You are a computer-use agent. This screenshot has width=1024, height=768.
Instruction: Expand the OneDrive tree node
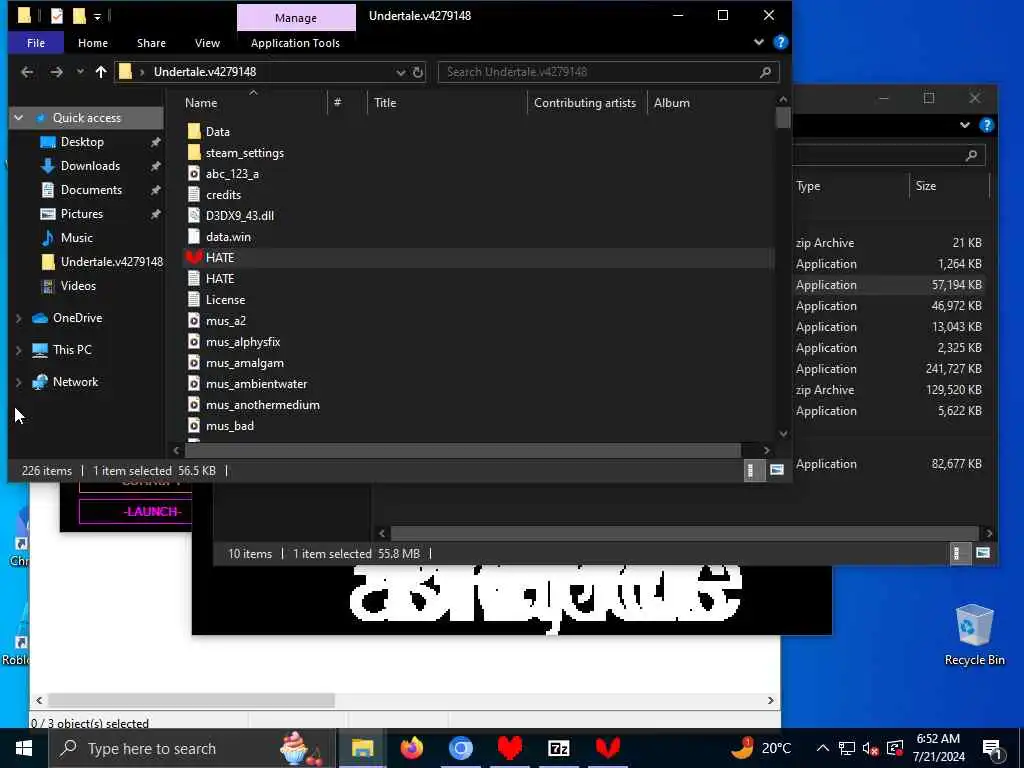click(x=18, y=318)
